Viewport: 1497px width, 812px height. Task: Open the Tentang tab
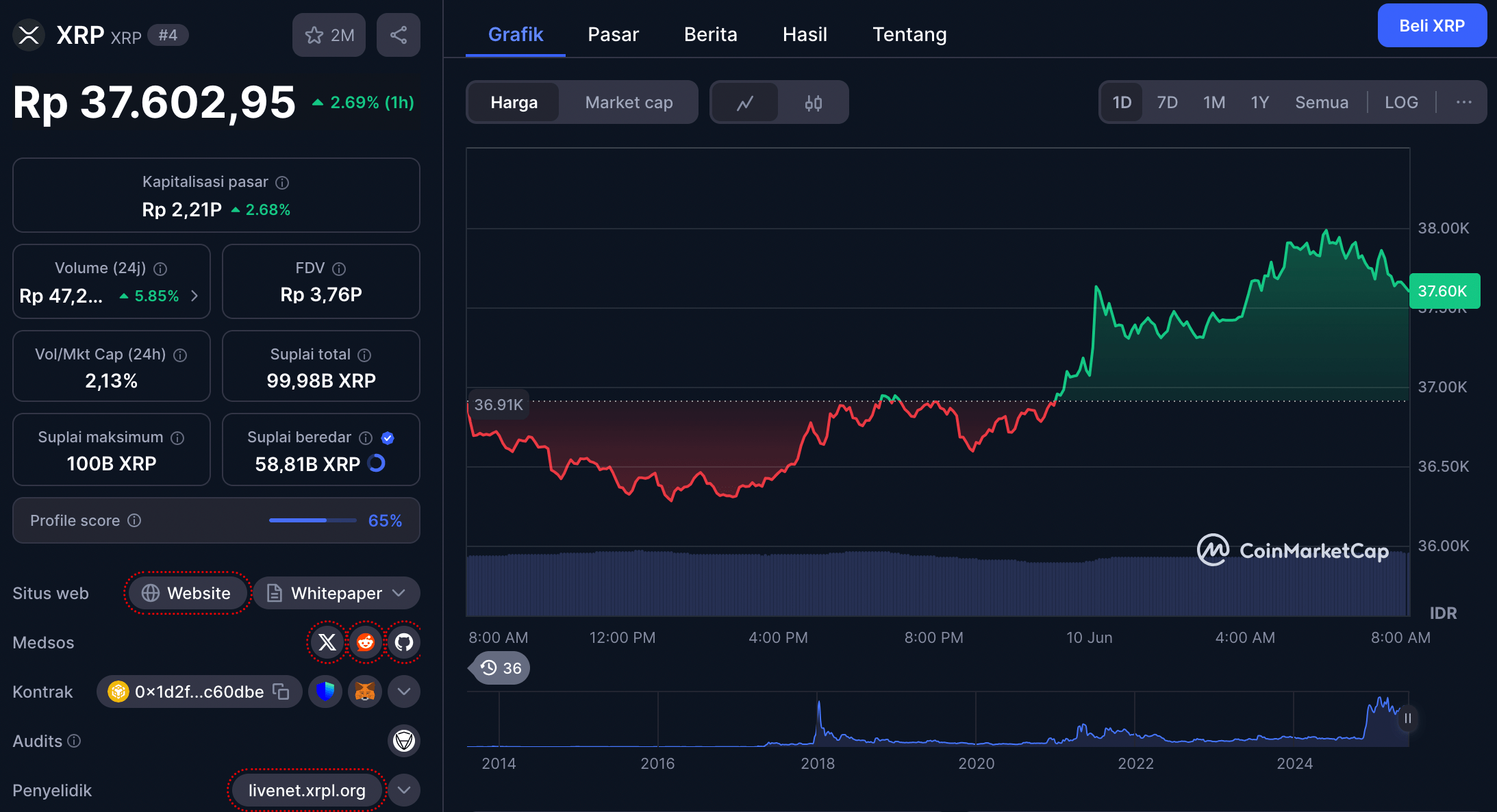coord(909,34)
